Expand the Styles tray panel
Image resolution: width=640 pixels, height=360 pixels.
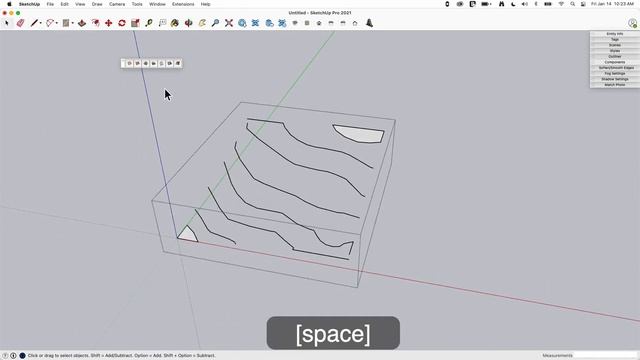tap(615, 51)
